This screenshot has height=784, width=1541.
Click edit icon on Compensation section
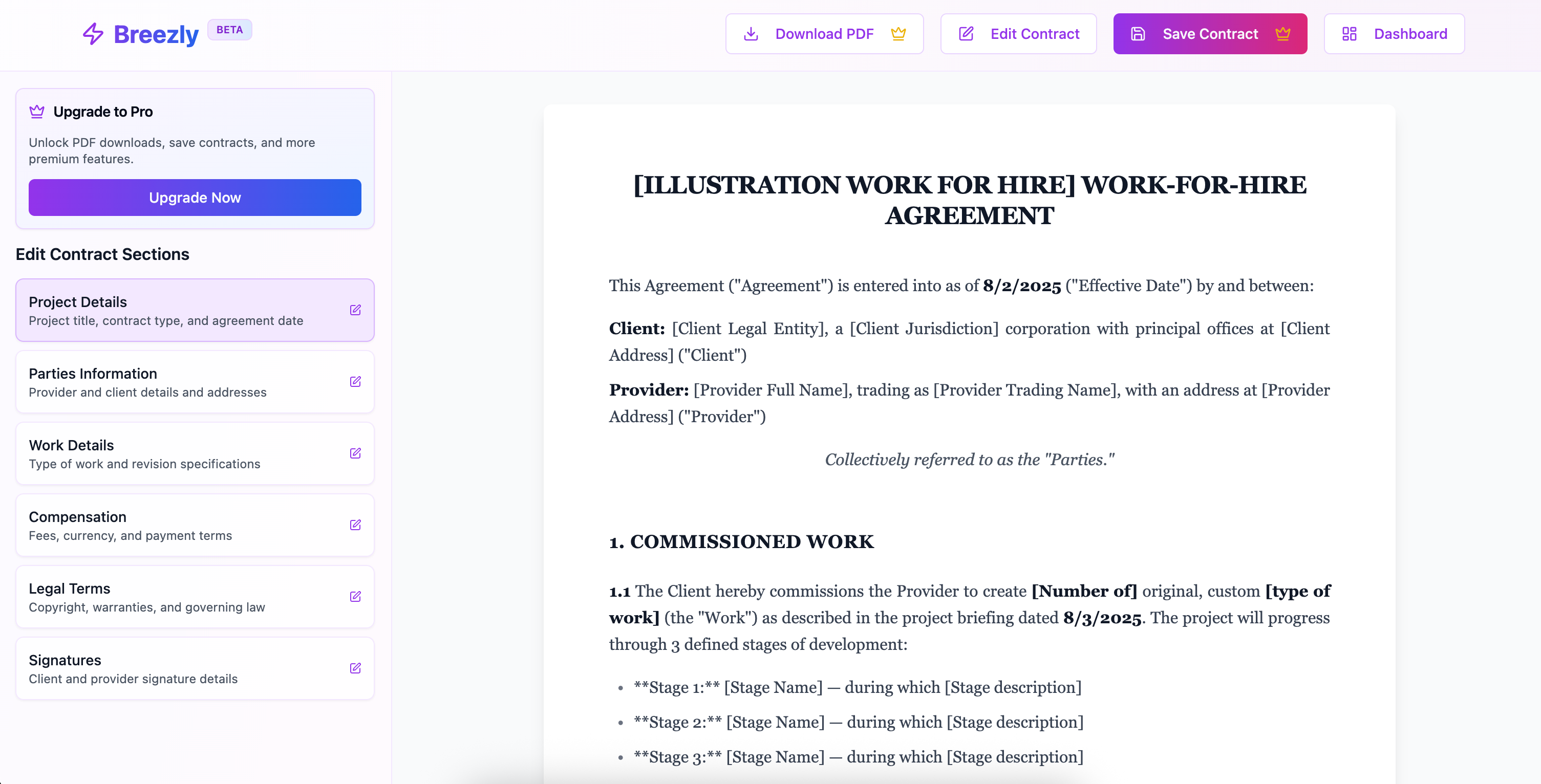(355, 525)
